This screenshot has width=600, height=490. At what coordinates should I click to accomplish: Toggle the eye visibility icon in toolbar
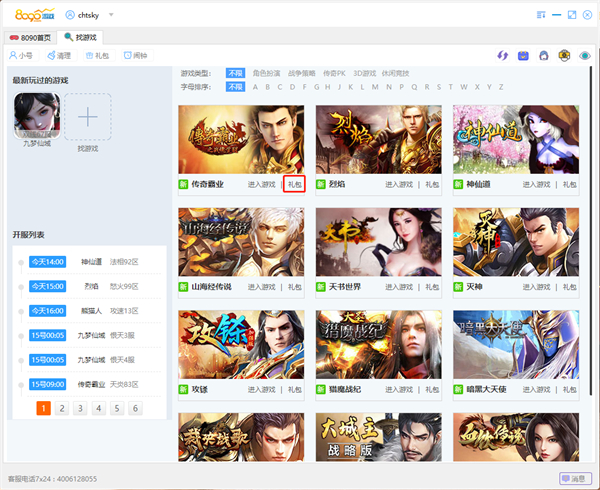(x=585, y=55)
